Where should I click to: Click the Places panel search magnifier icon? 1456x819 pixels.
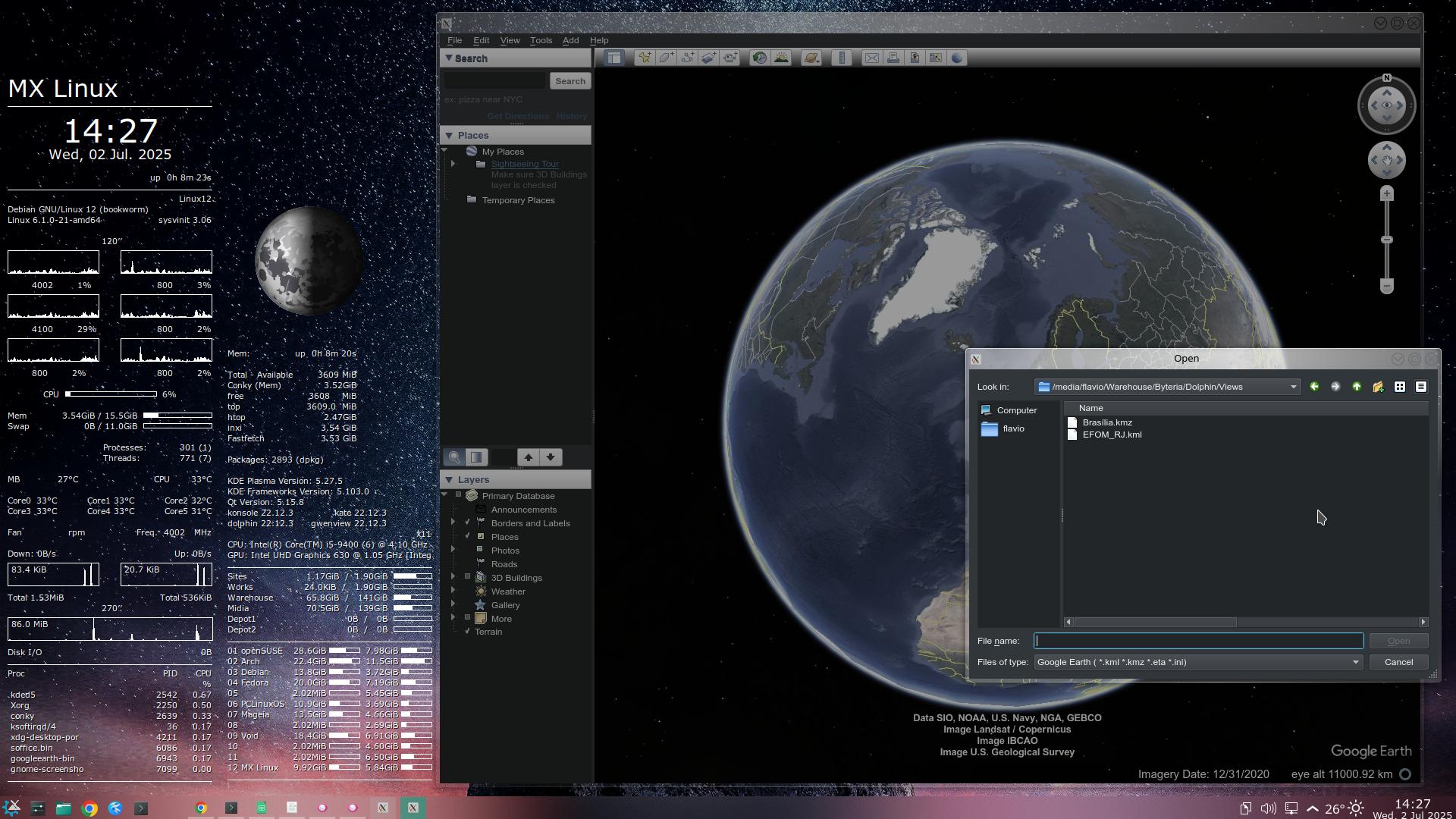pyautogui.click(x=454, y=457)
